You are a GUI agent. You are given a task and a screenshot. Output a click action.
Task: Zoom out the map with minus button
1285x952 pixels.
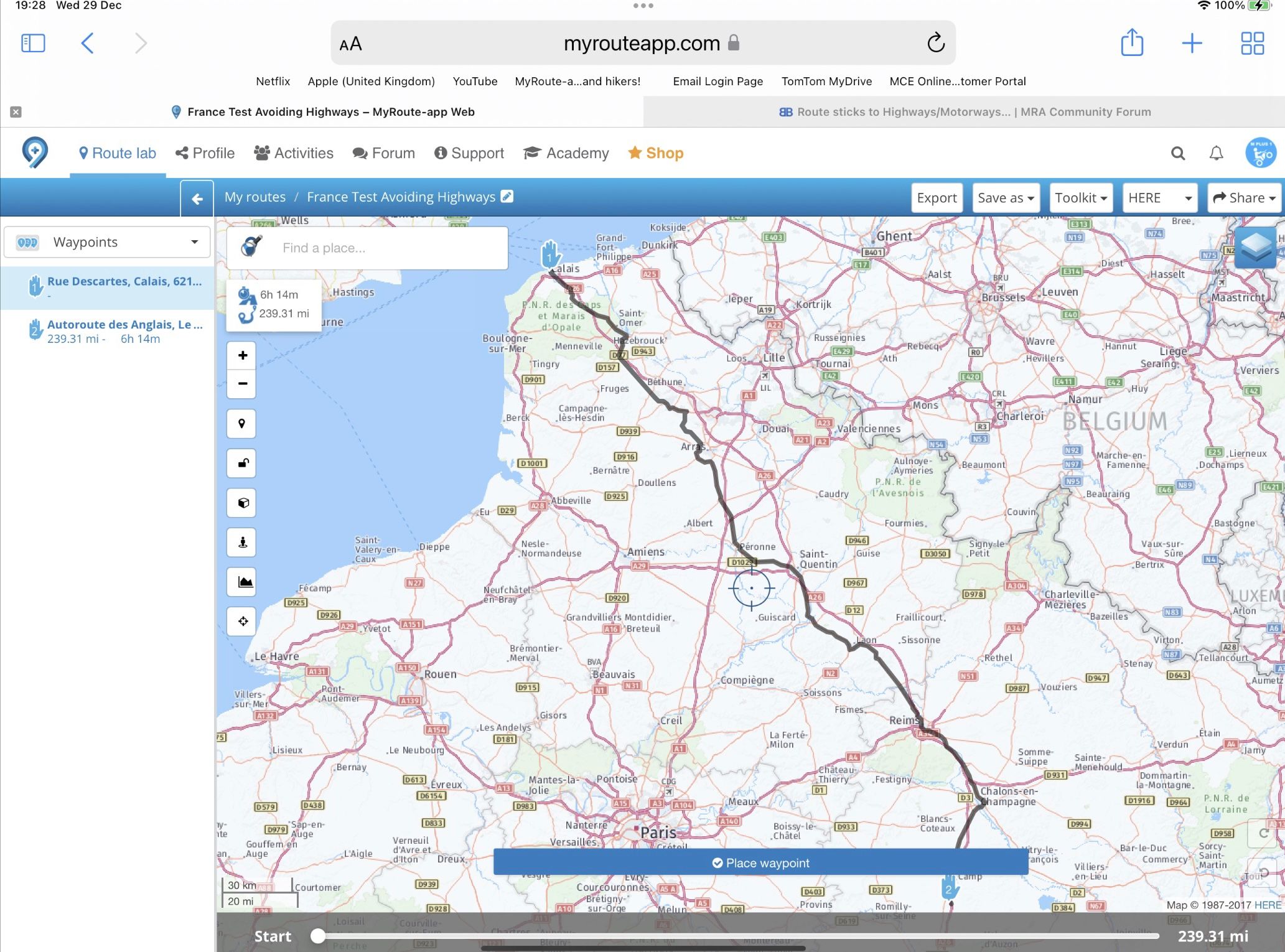pos(243,384)
